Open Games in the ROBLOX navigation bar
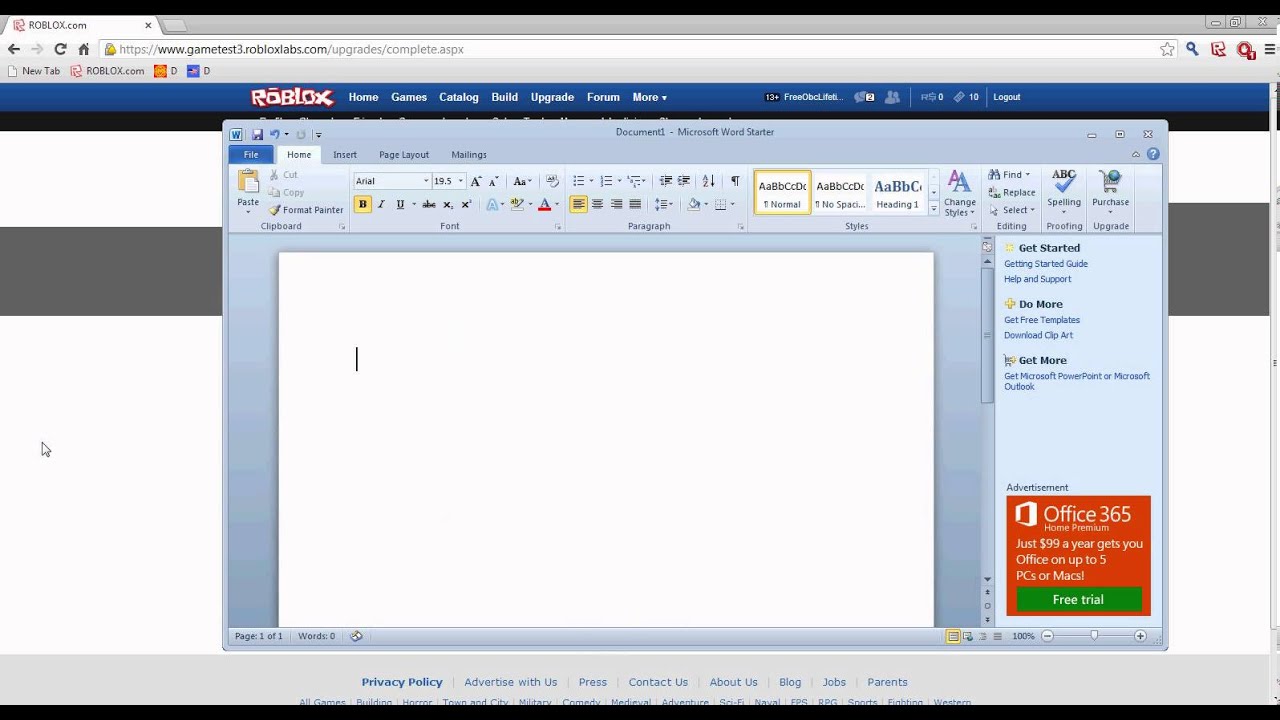This screenshot has width=1280, height=720. pos(409,97)
